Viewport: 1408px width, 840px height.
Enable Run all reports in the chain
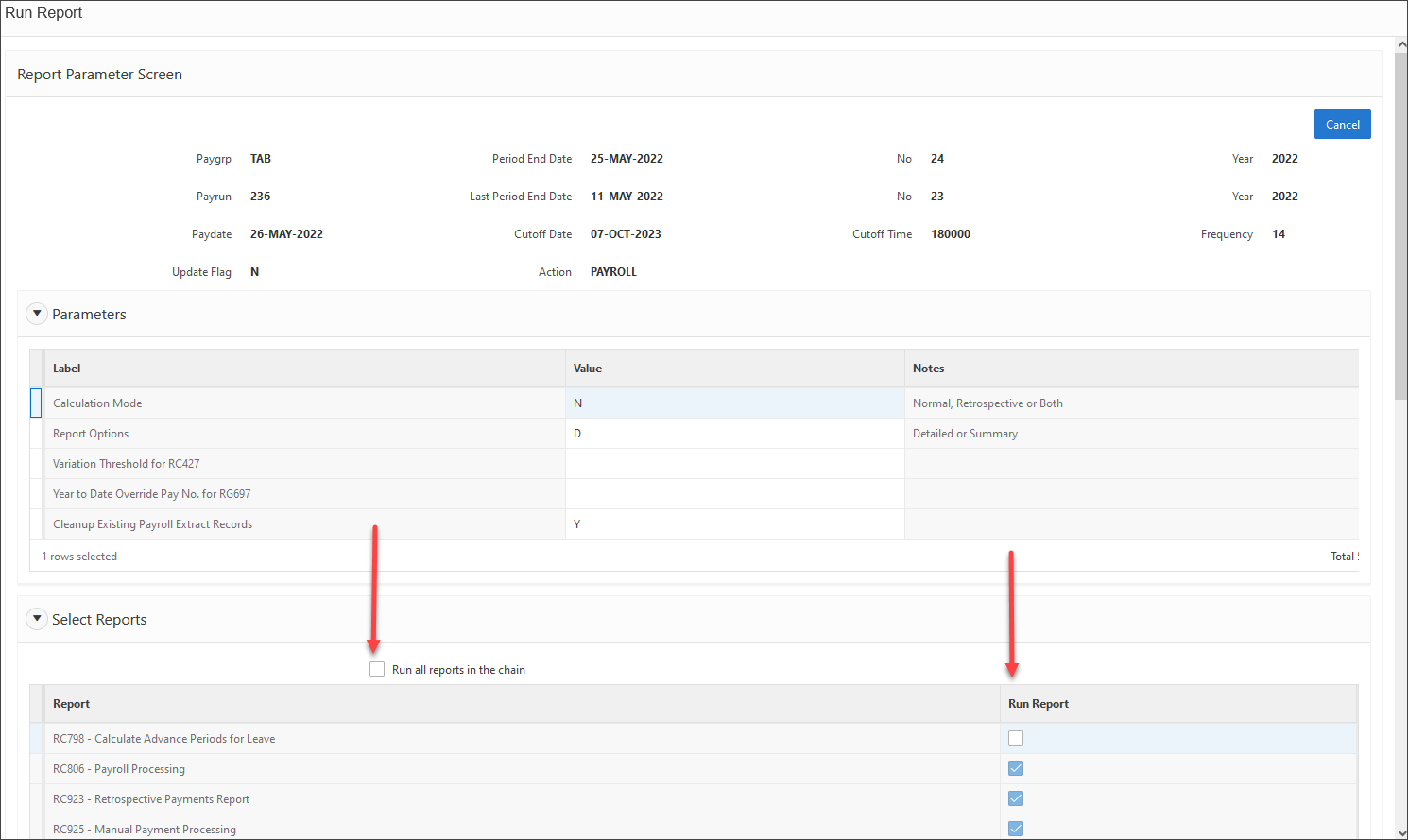pos(377,669)
